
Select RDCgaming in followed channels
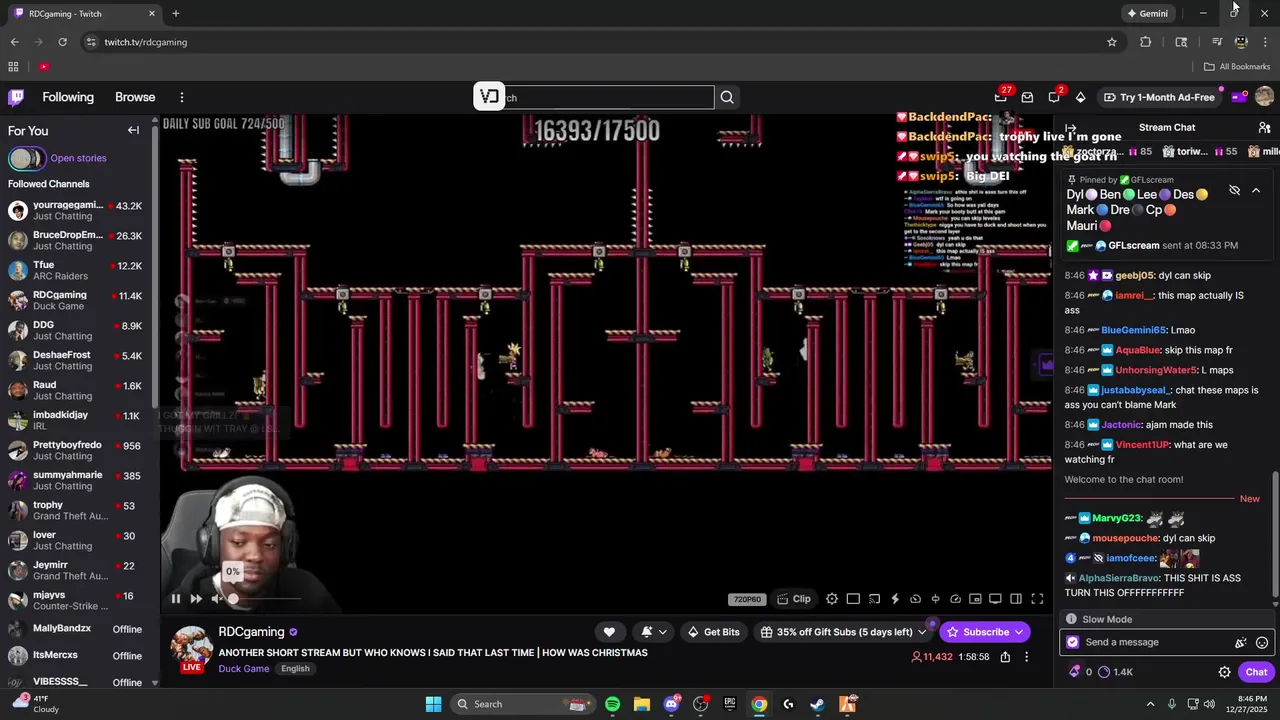(75, 300)
